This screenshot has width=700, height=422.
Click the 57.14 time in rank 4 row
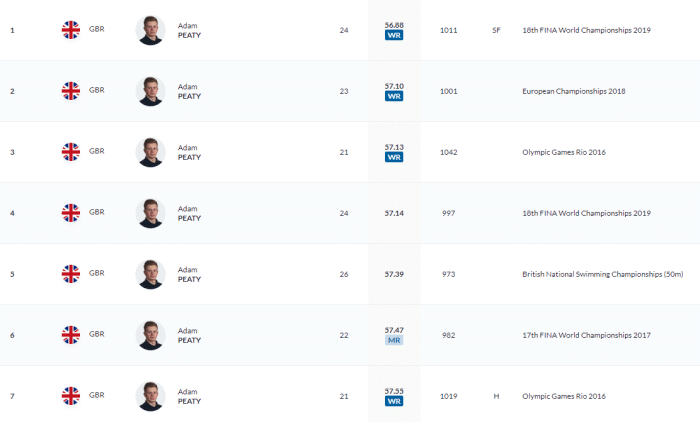pyautogui.click(x=394, y=213)
